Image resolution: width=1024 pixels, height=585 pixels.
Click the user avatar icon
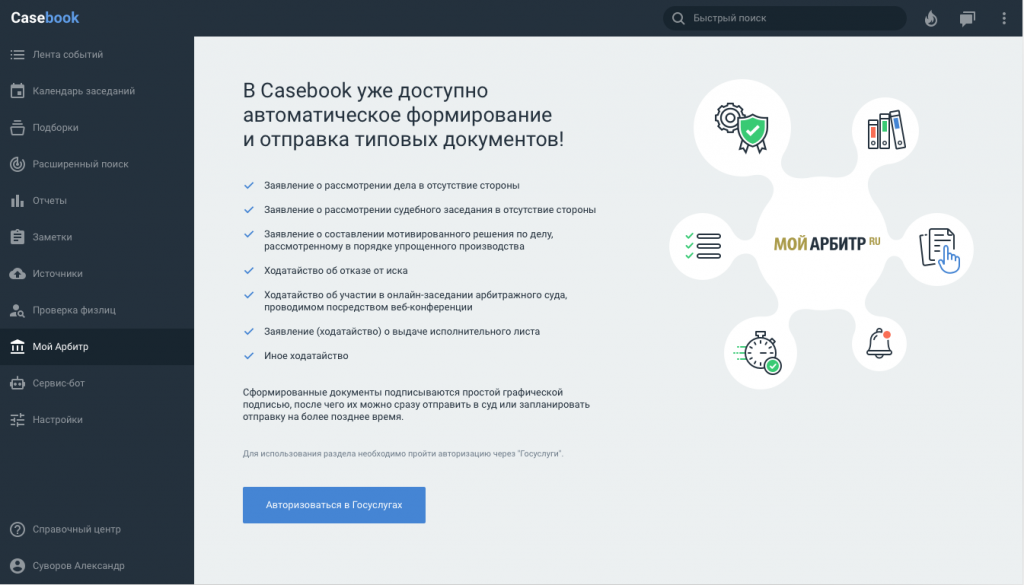[18, 566]
